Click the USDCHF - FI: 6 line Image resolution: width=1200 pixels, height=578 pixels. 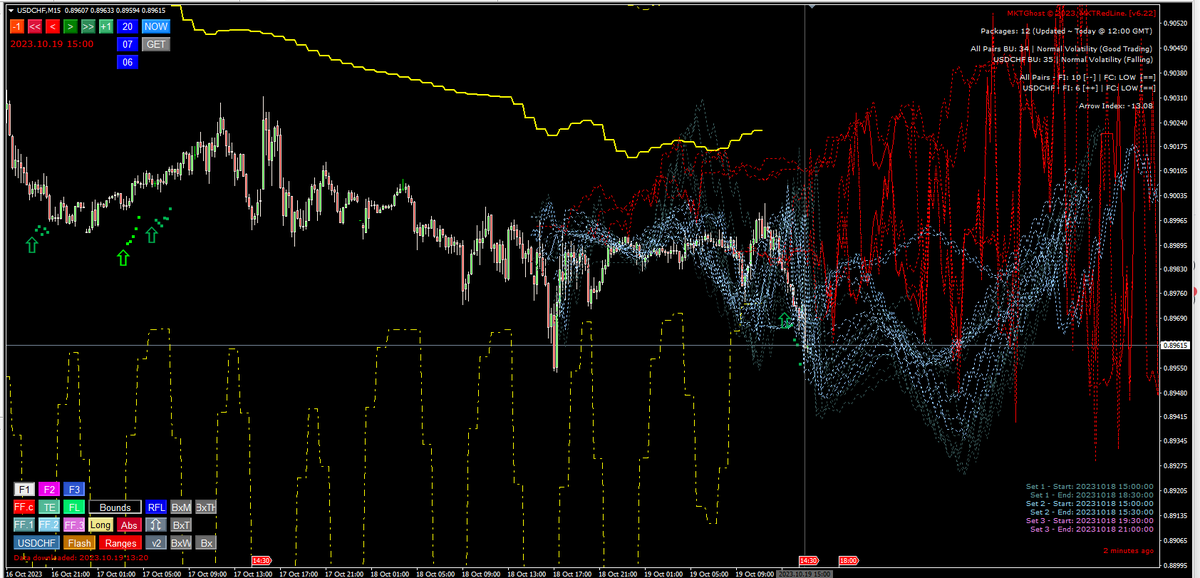(1088, 89)
